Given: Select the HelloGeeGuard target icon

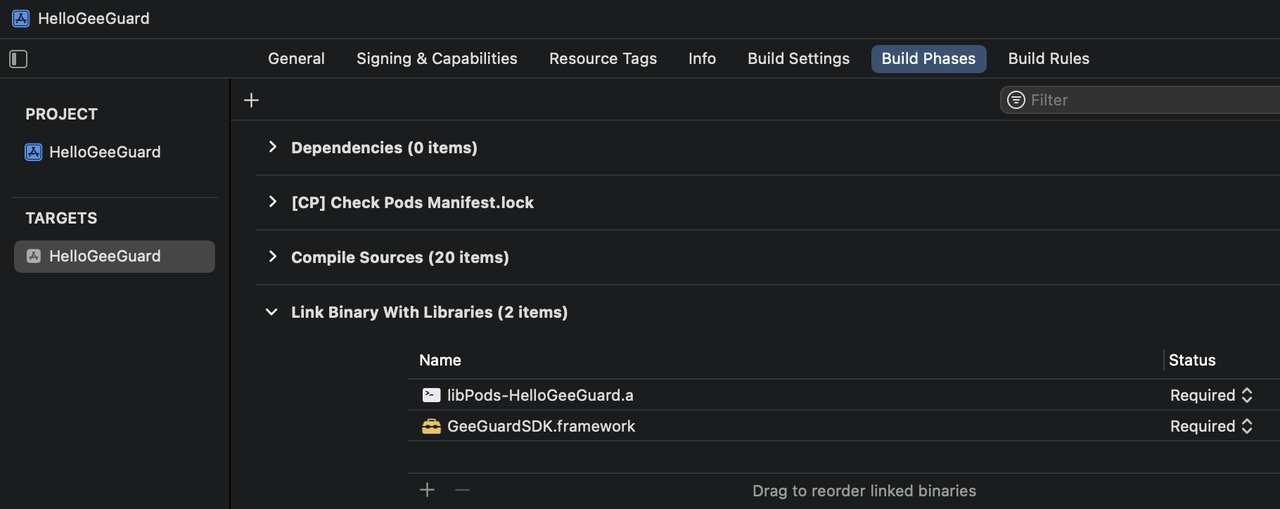Looking at the screenshot, I should pyautogui.click(x=34, y=256).
